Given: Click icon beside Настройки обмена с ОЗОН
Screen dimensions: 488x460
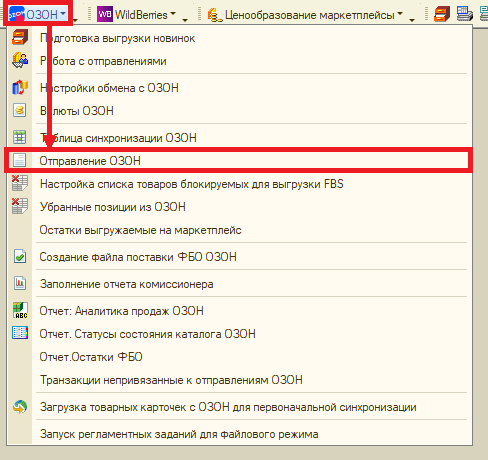Looking at the screenshot, I should [20, 87].
